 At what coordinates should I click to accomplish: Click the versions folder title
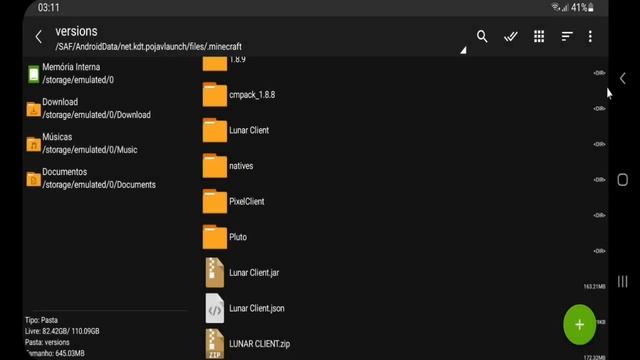tap(76, 31)
